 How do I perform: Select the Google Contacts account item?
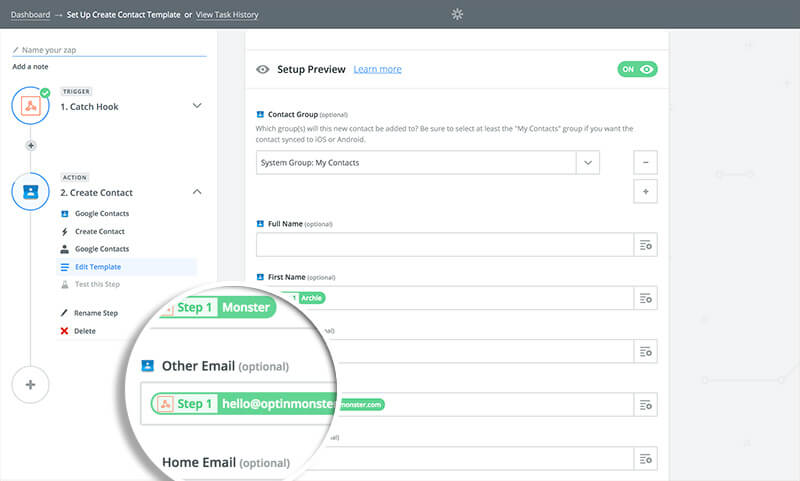(x=102, y=249)
